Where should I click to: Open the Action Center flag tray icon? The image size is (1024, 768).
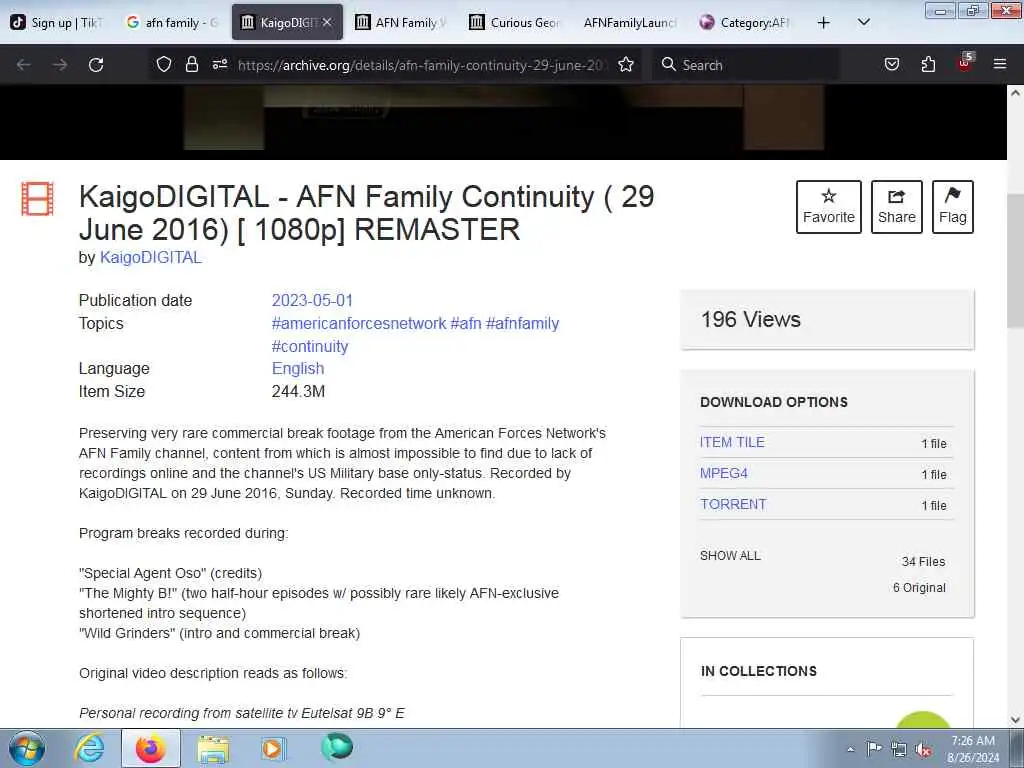pos(874,748)
